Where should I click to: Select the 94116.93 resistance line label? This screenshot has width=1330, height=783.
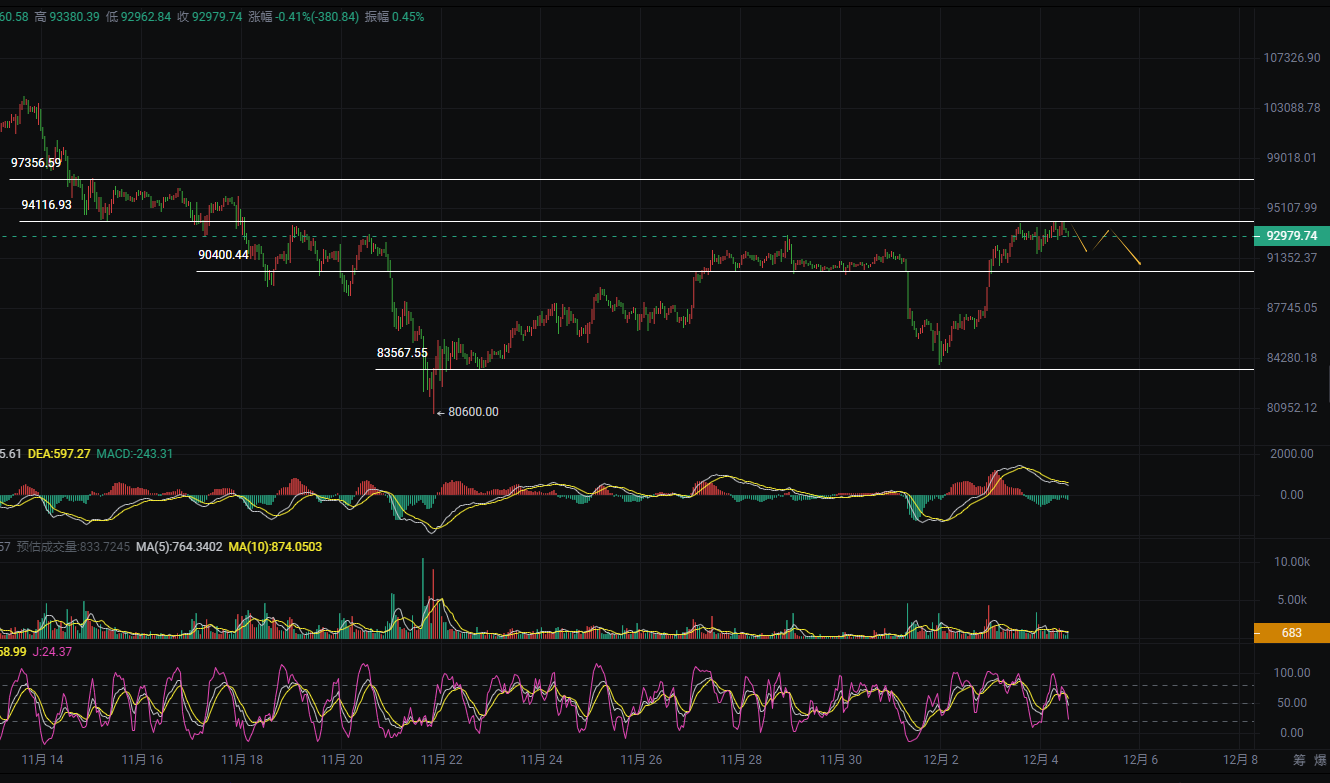coord(46,204)
